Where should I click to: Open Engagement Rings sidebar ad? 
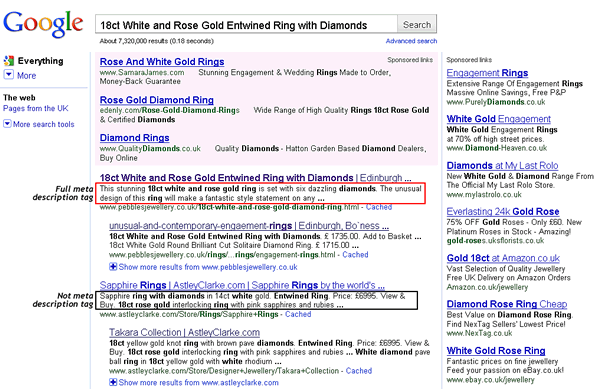pos(487,73)
